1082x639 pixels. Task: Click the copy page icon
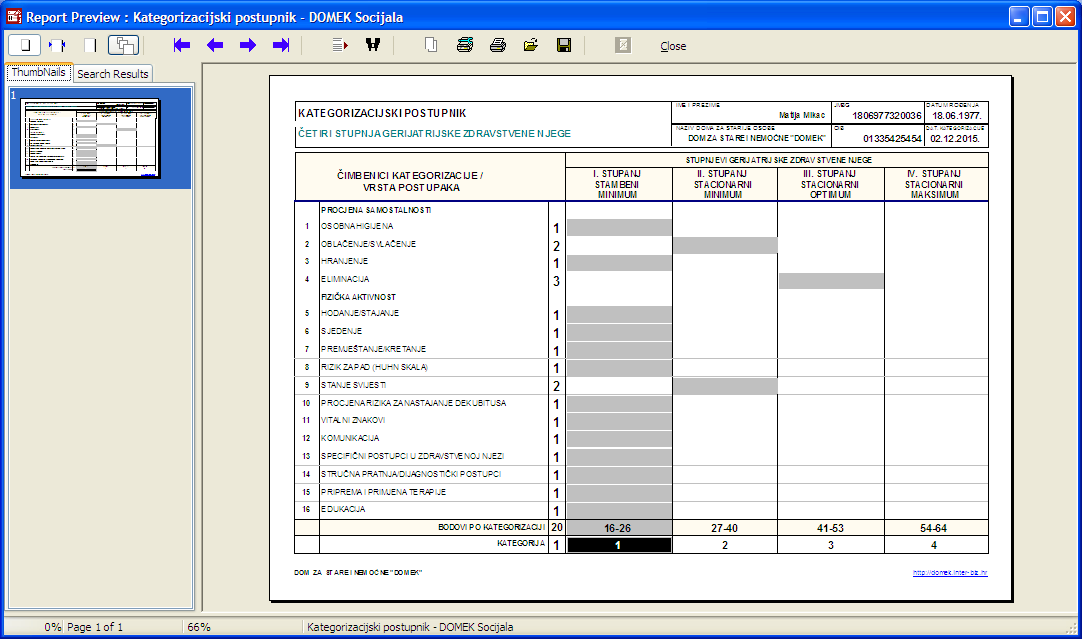[x=432, y=45]
